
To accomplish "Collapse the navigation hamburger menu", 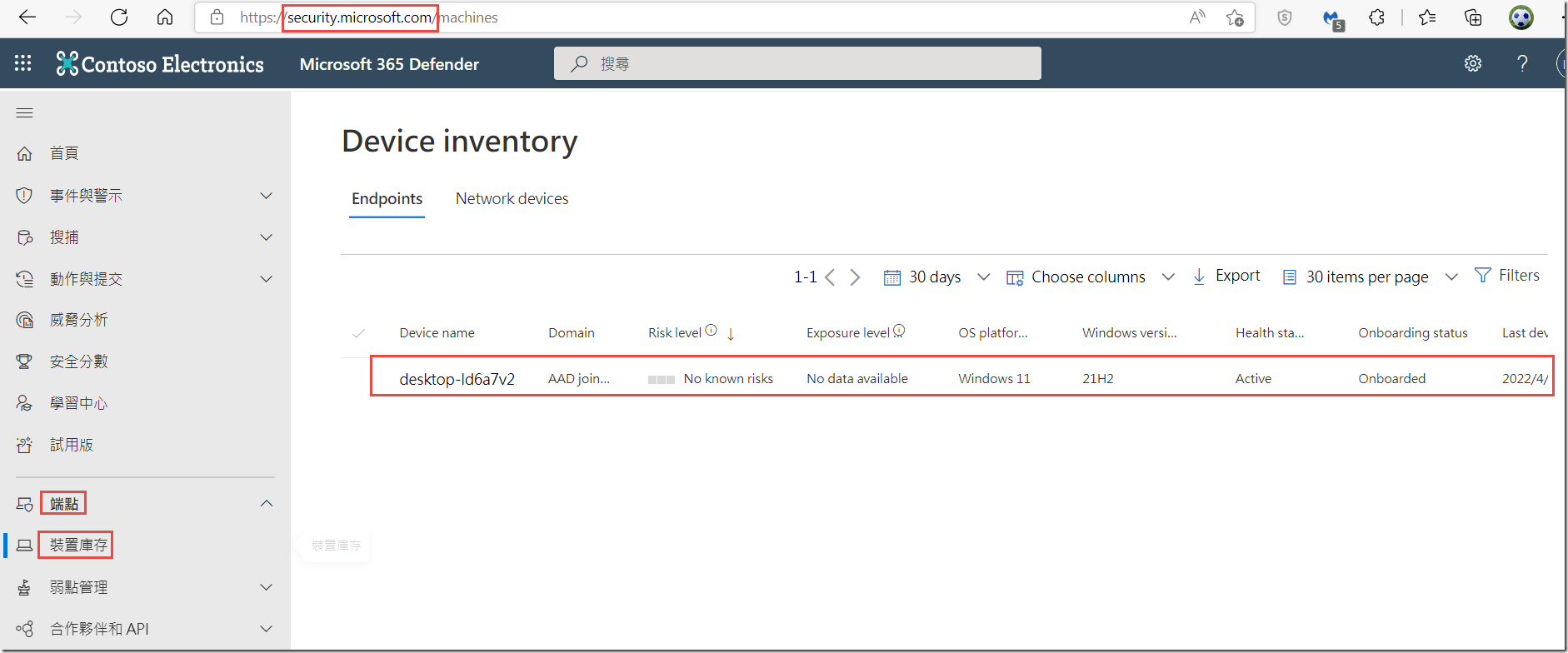I will 25,112.
